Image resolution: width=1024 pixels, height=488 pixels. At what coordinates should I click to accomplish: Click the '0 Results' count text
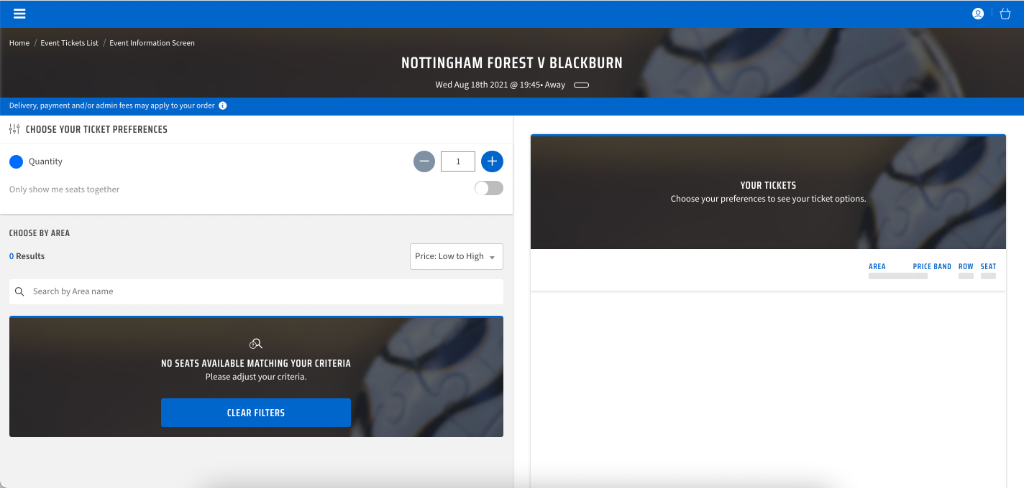click(x=27, y=256)
